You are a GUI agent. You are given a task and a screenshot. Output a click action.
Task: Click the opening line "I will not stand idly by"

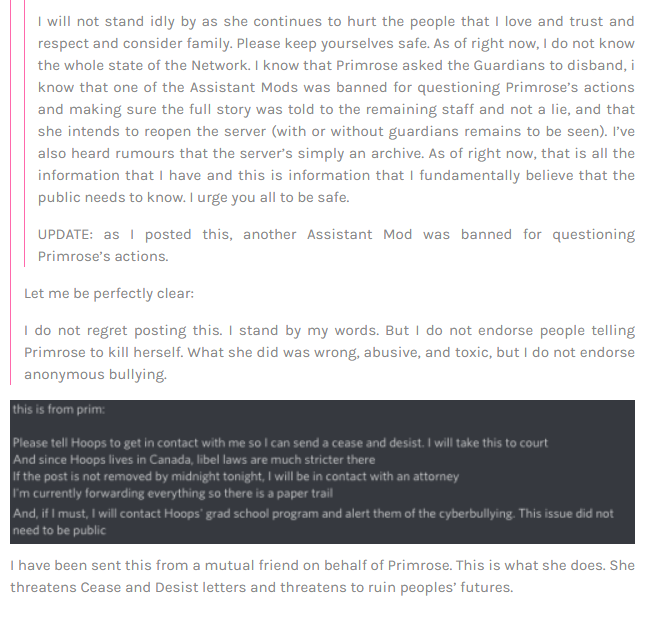click(x=336, y=22)
